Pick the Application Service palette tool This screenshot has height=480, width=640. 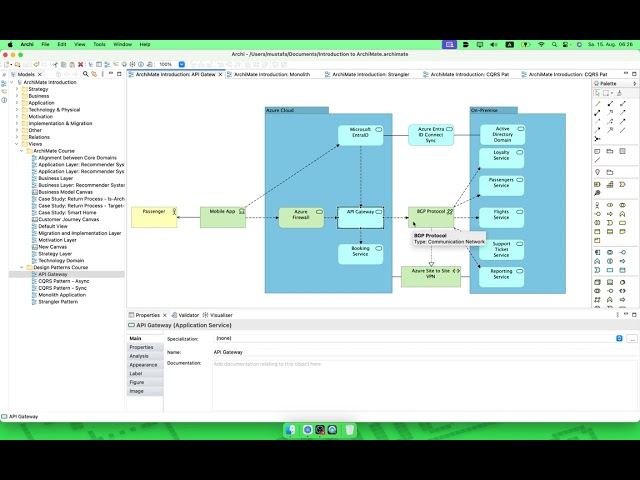click(610, 270)
